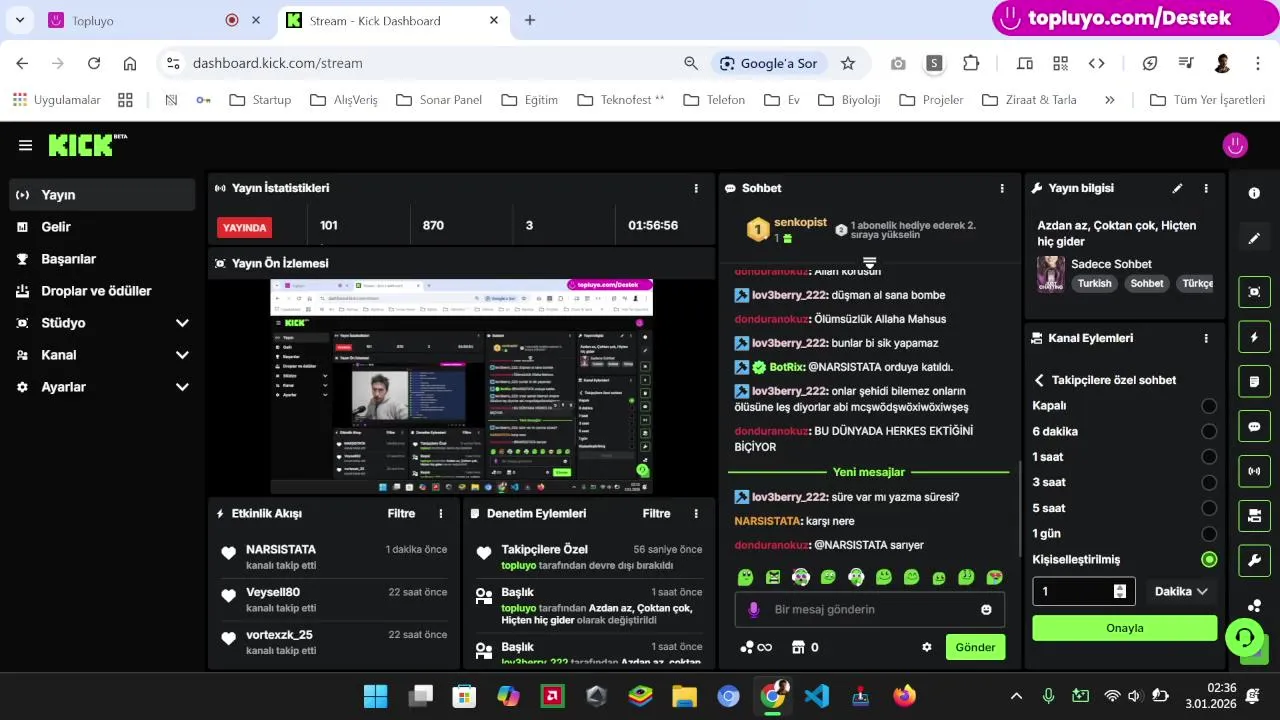
Task: Click the custom duration number field
Action: click(x=1084, y=591)
